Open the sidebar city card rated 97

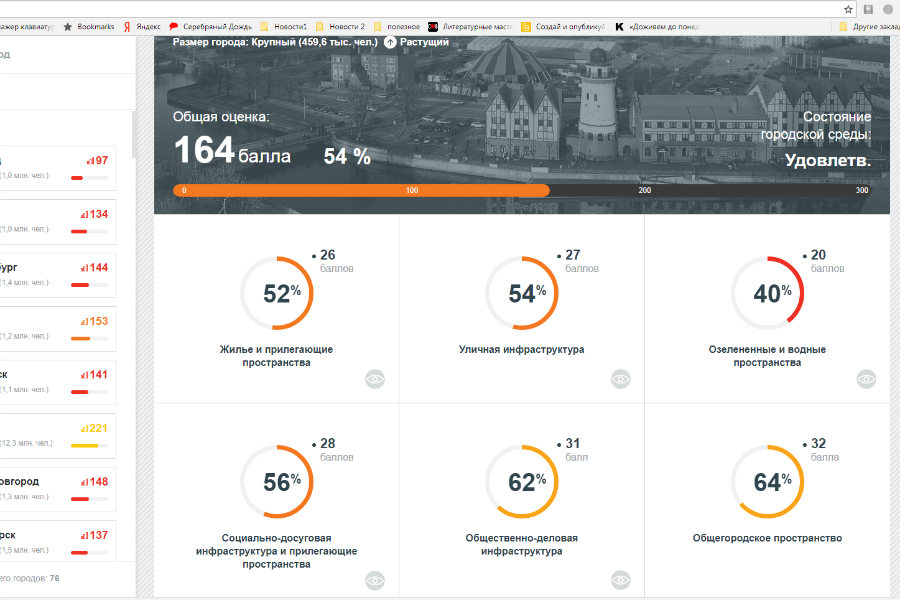57,168
